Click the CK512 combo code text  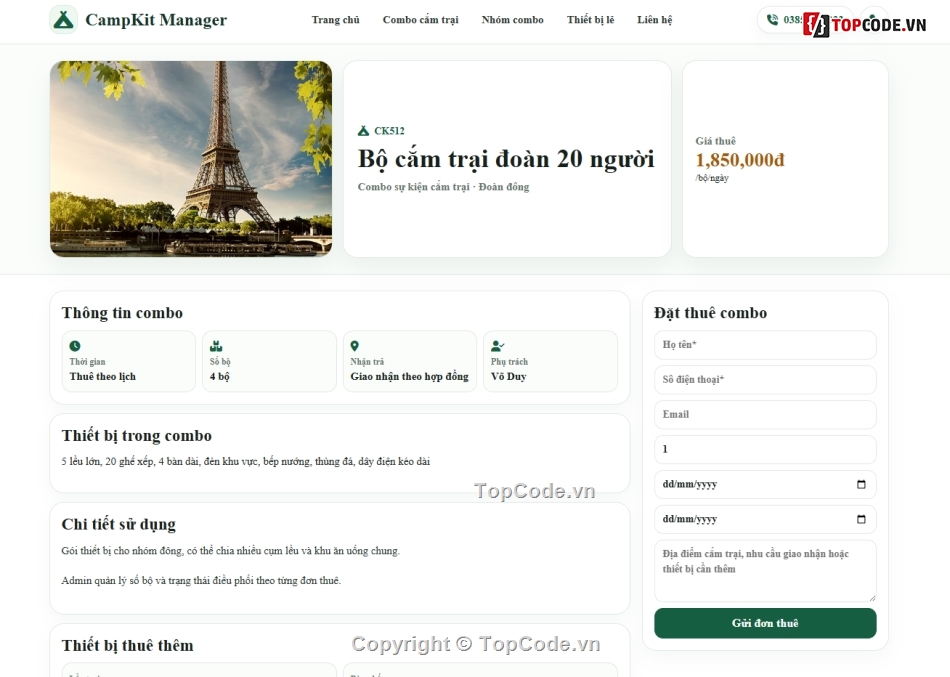pyautogui.click(x=389, y=130)
